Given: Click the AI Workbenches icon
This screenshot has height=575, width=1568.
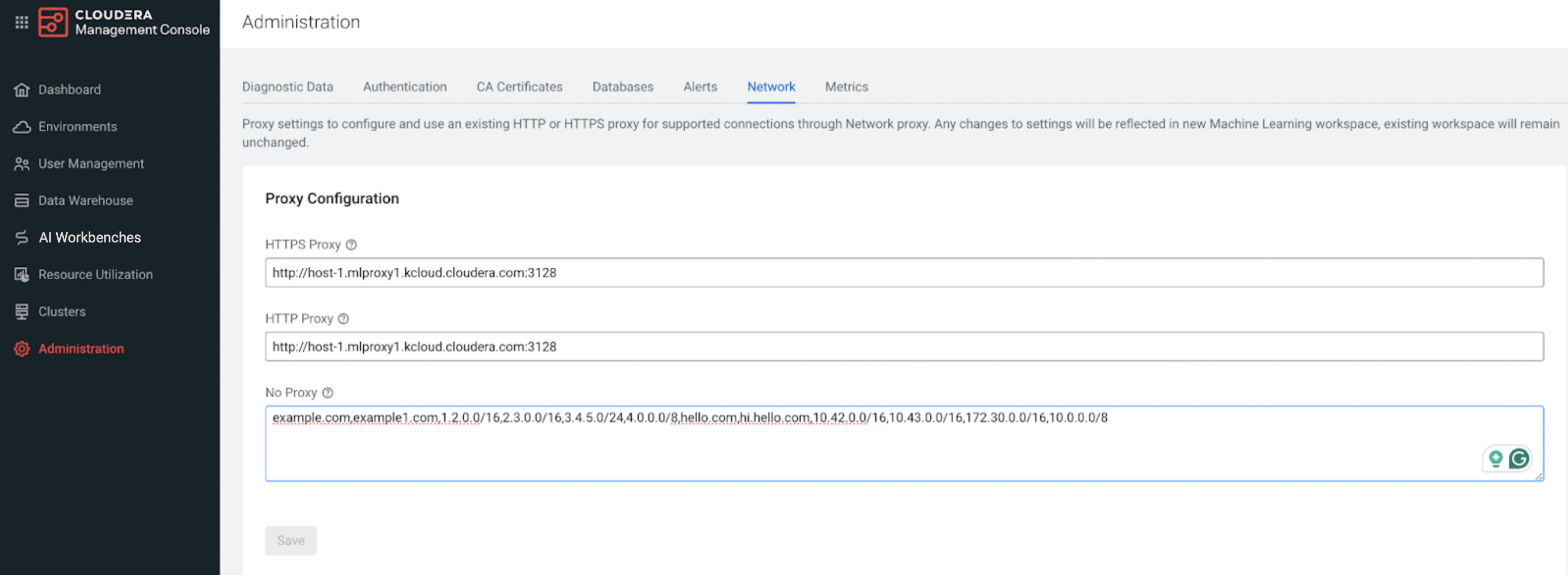Looking at the screenshot, I should point(22,238).
